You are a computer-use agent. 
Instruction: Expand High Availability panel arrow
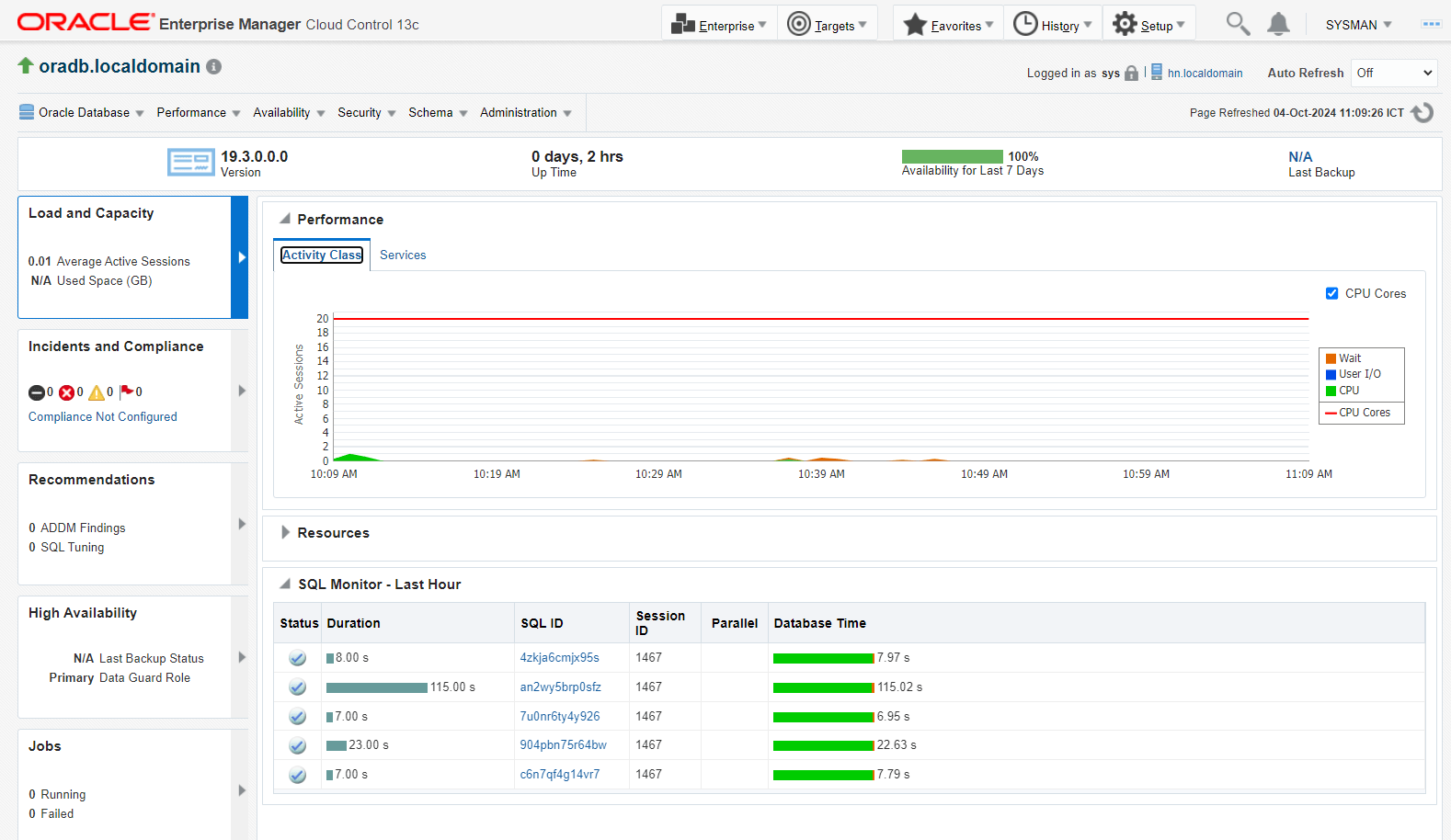click(x=242, y=657)
